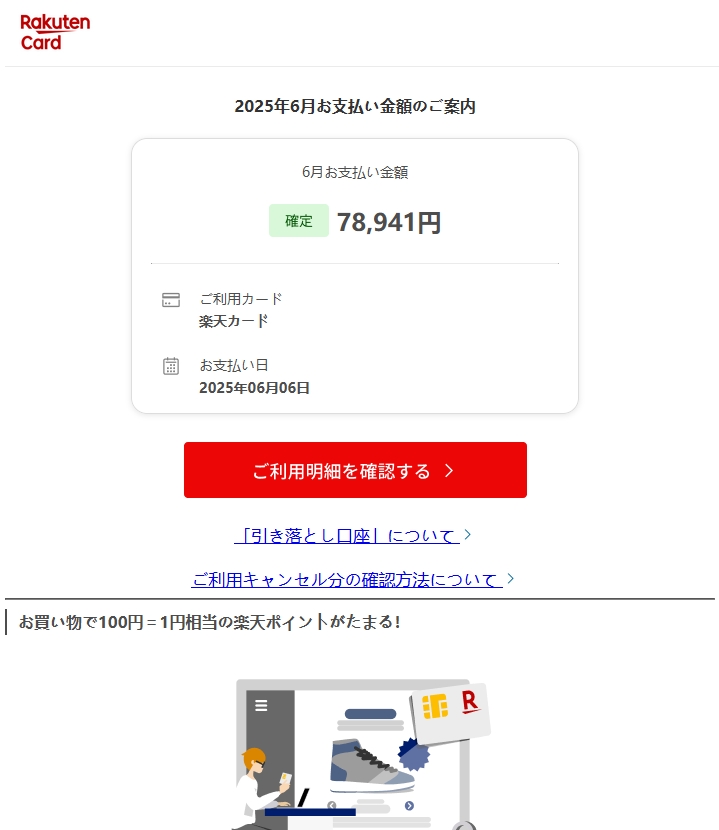
Task: Open ご利用キャンセル分の確認方法について link
Action: [347, 580]
